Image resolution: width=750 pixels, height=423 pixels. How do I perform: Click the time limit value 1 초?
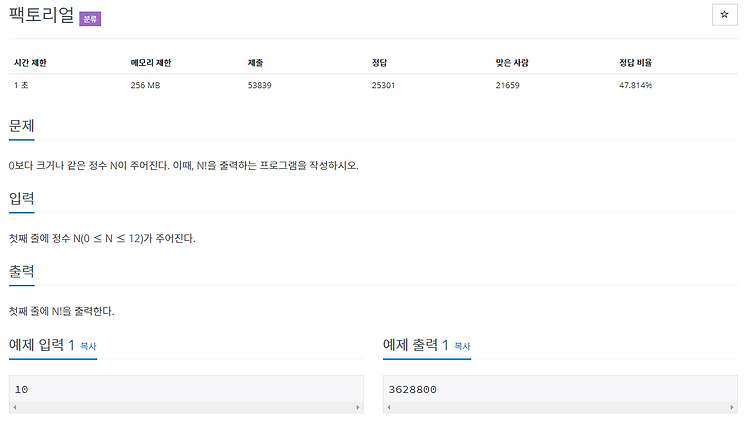(x=21, y=85)
